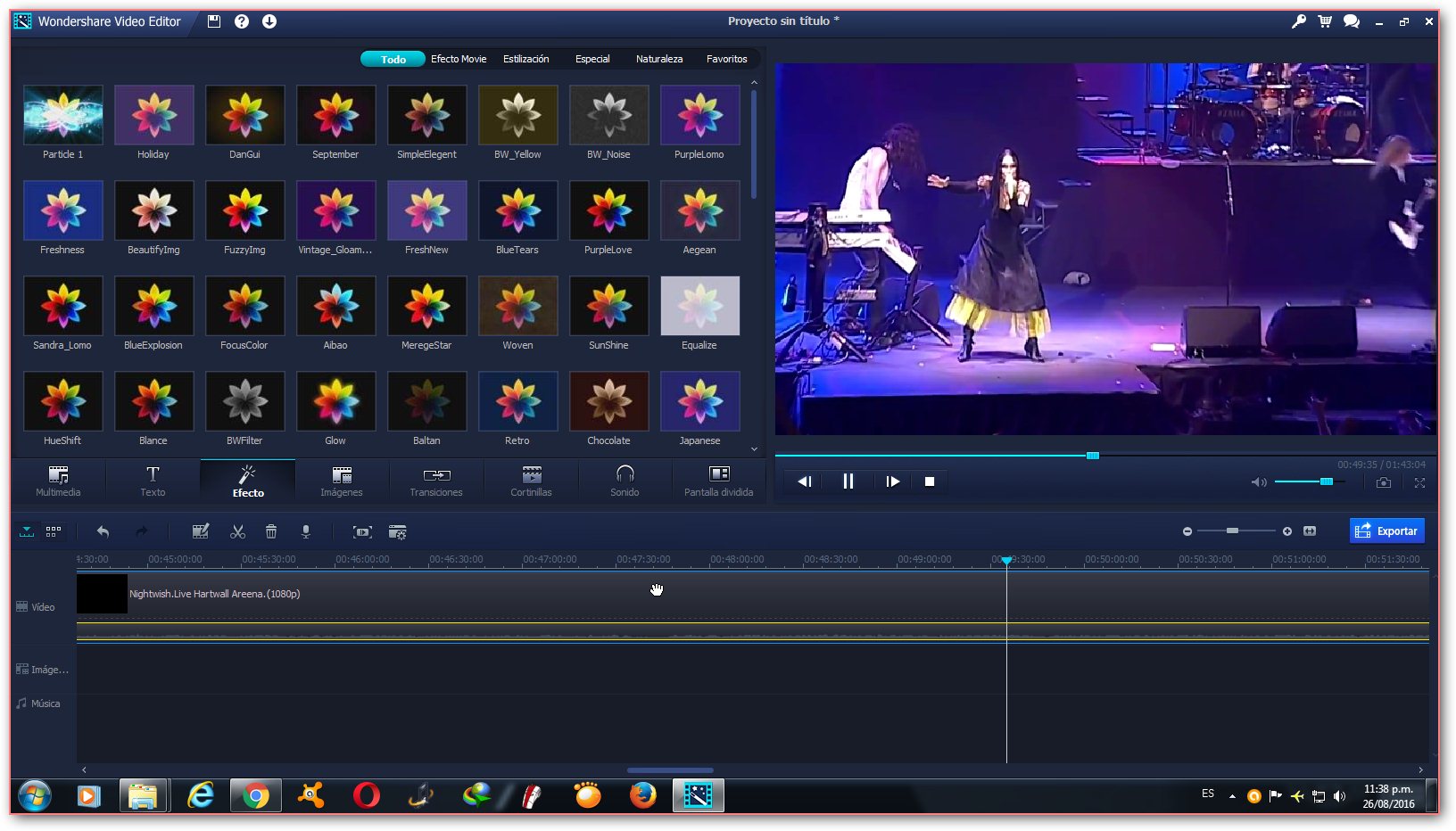This screenshot has height=831, width=1456.
Task: Open Google Chrome from taskbar
Action: click(x=256, y=795)
